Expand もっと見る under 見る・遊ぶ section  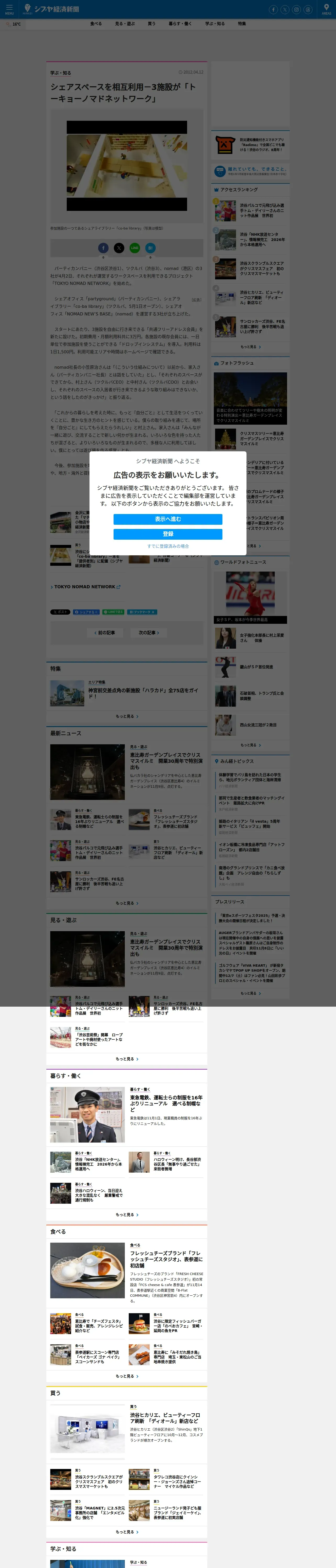[127, 1059]
